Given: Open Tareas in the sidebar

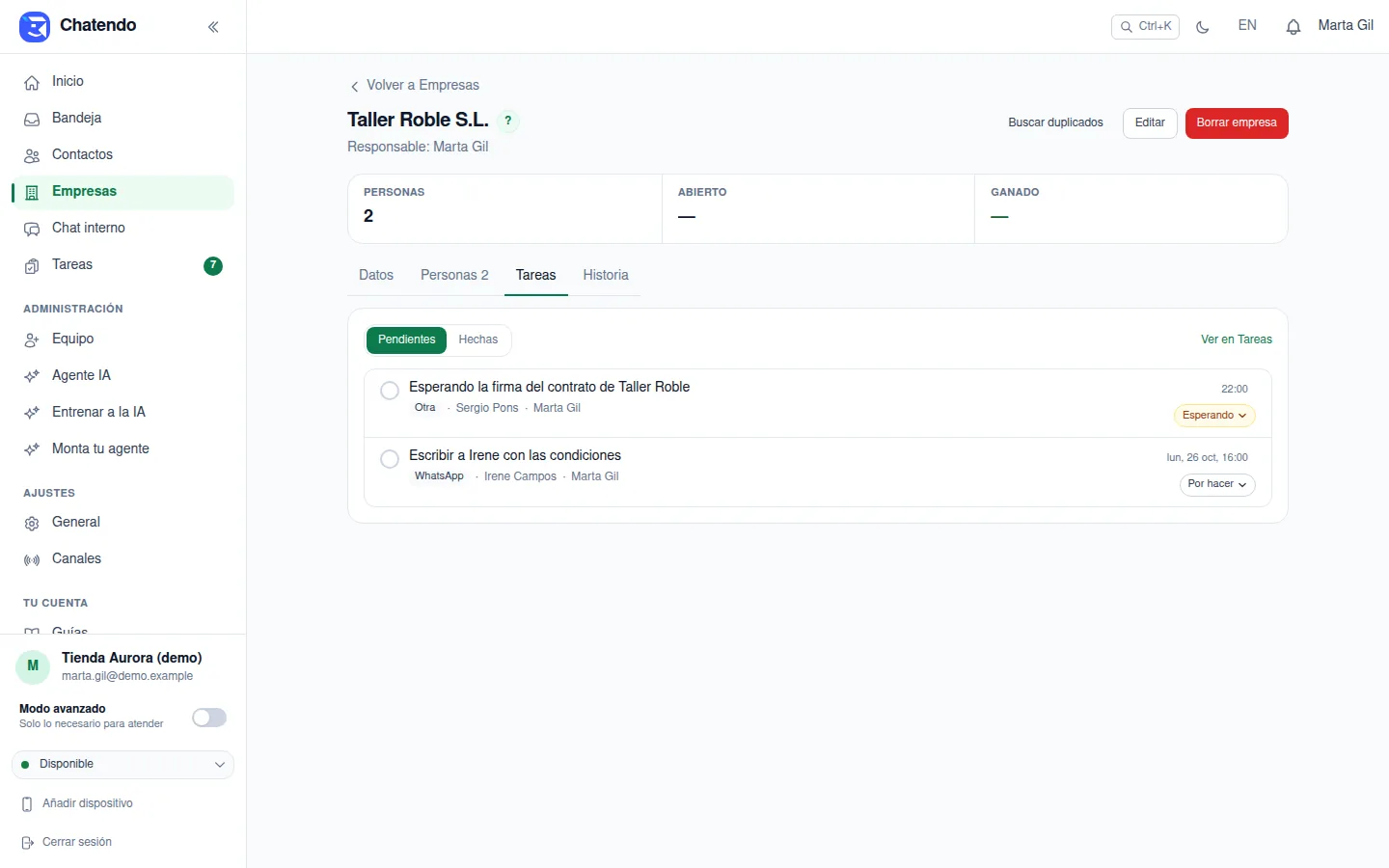Looking at the screenshot, I should coord(123,265).
